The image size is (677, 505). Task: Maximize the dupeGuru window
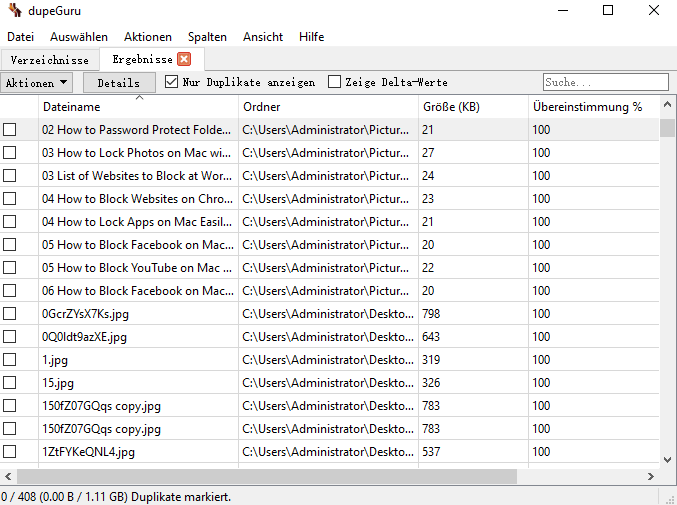coord(608,11)
